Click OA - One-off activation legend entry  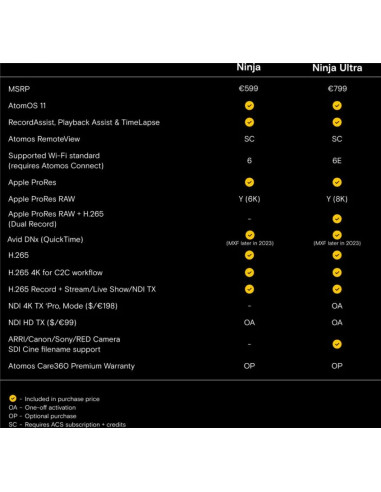tap(42, 407)
